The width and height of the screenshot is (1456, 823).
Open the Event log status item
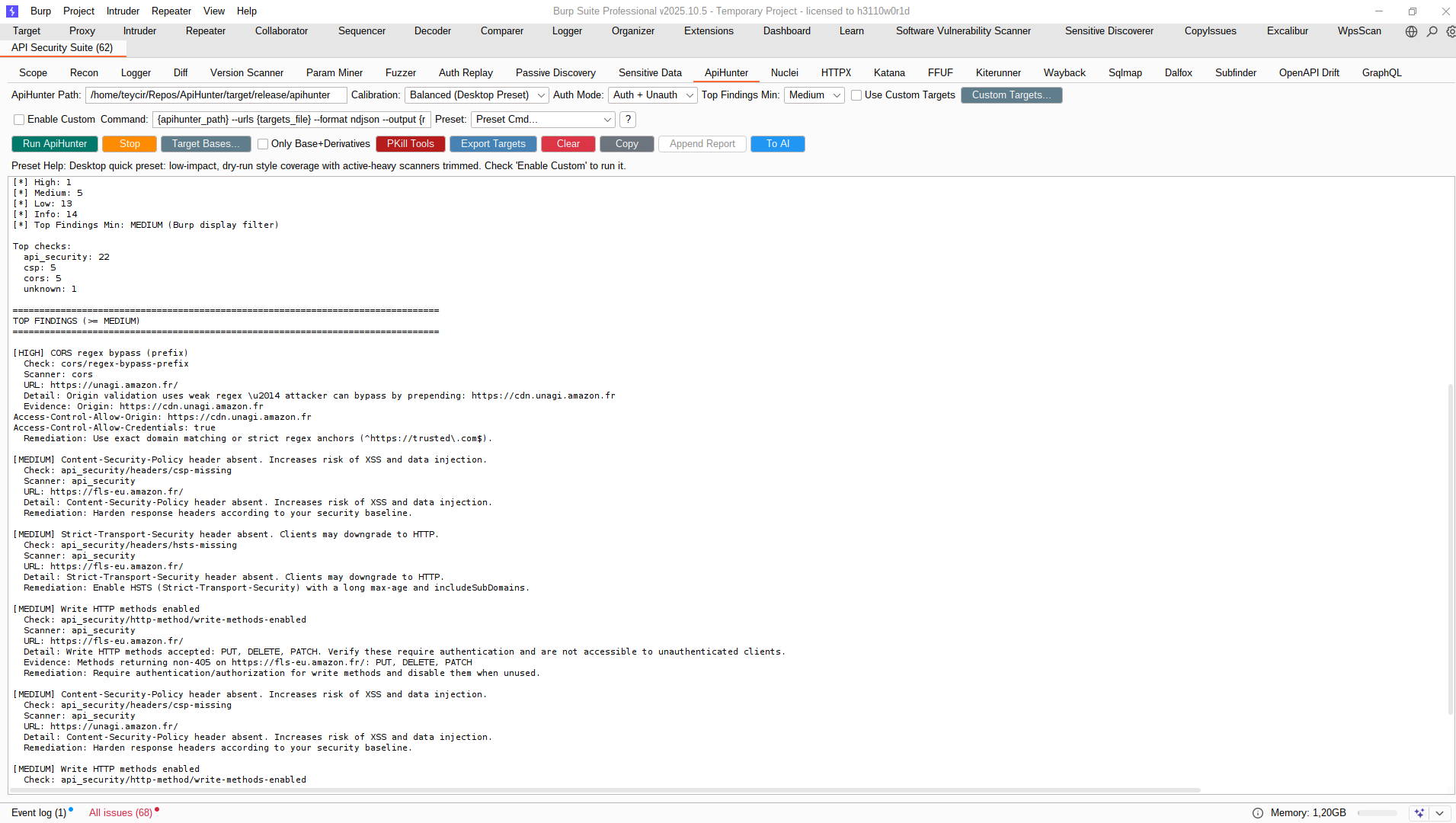[40, 813]
